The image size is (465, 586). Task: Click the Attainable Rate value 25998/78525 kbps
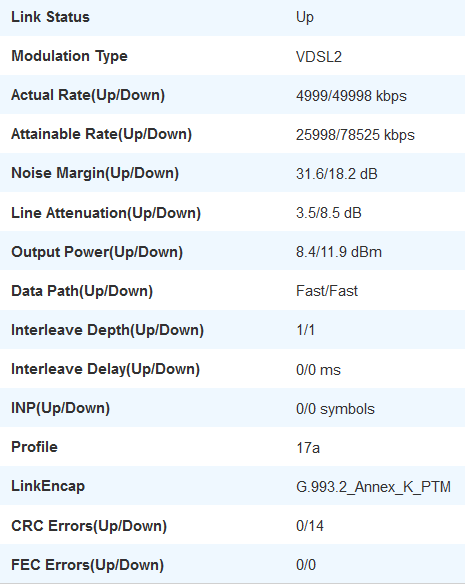pos(355,135)
